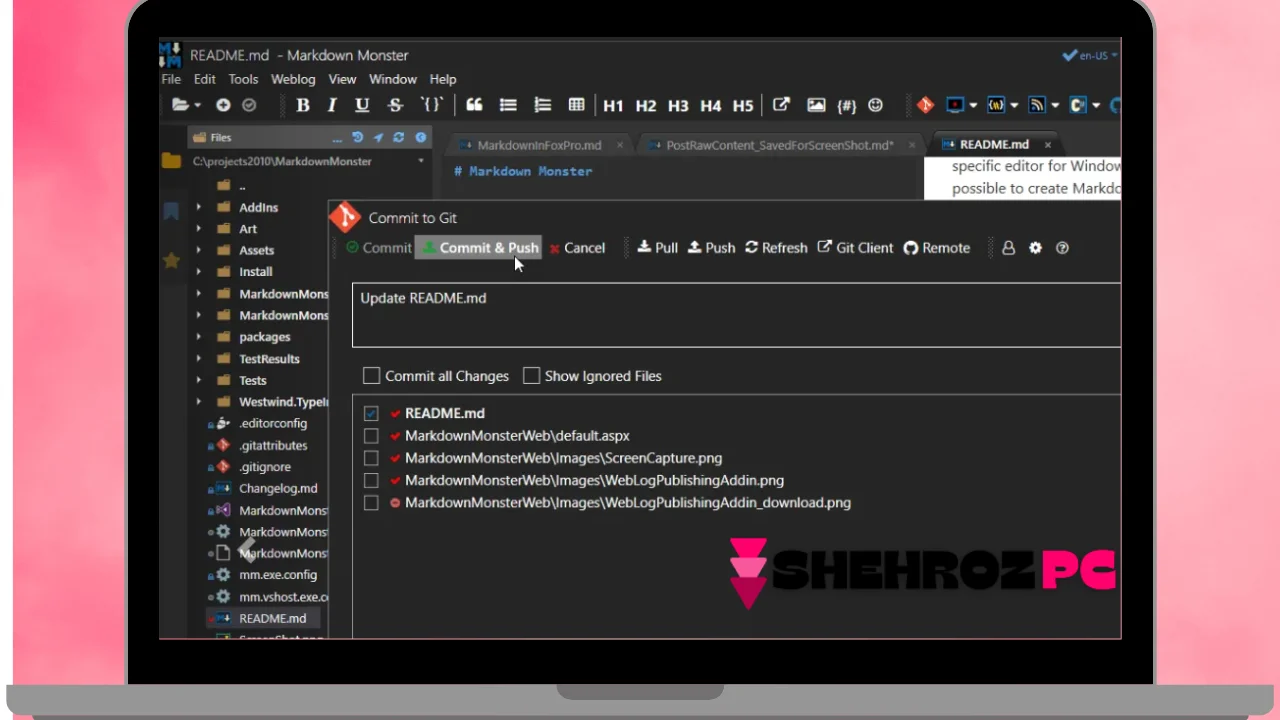This screenshot has height=720, width=1280.
Task: Check the WebLogPublishingAddin_download.png checkbox
Action: pyautogui.click(x=371, y=503)
